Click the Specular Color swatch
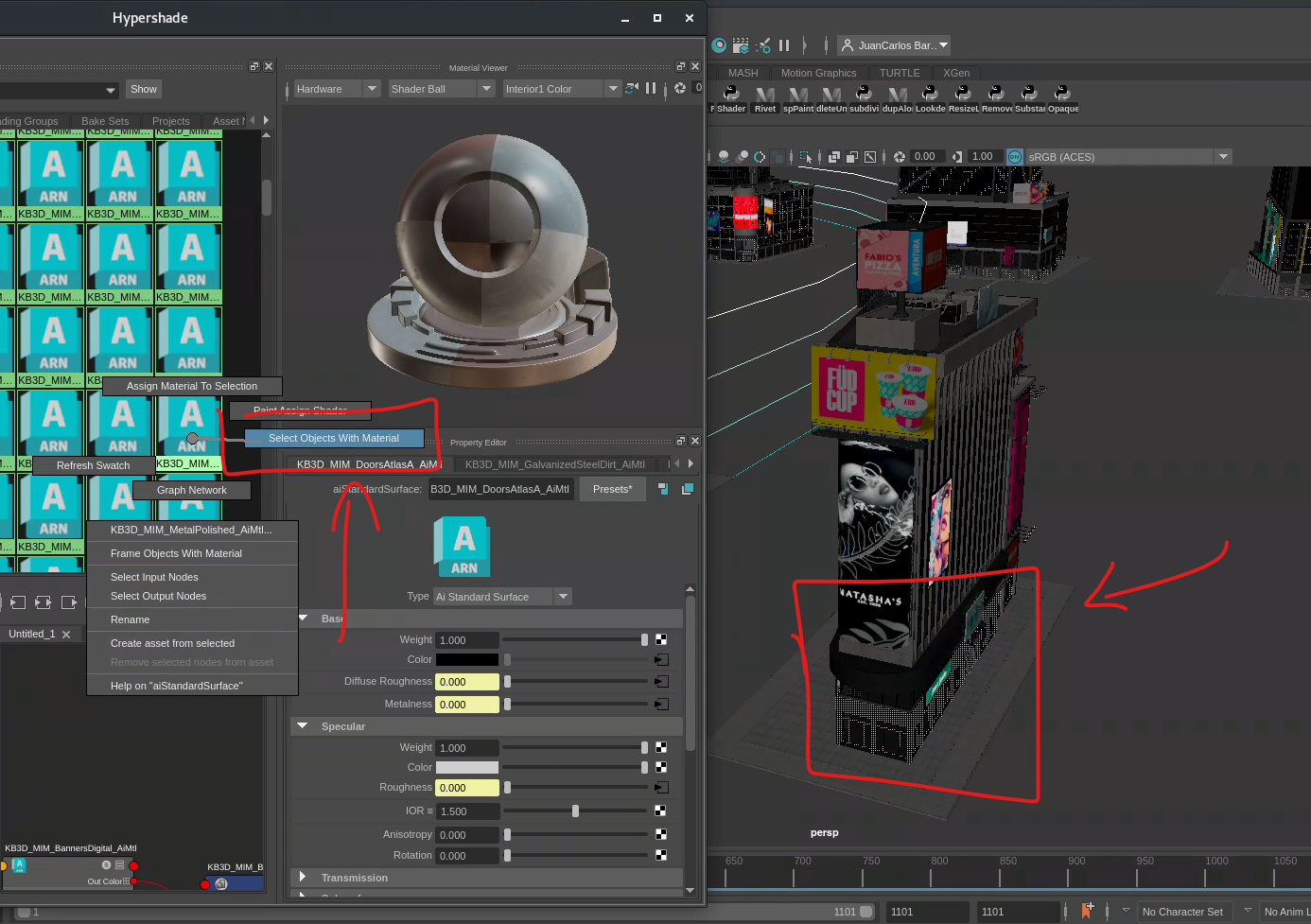Viewport: 1311px width, 924px height. pyautogui.click(x=467, y=767)
